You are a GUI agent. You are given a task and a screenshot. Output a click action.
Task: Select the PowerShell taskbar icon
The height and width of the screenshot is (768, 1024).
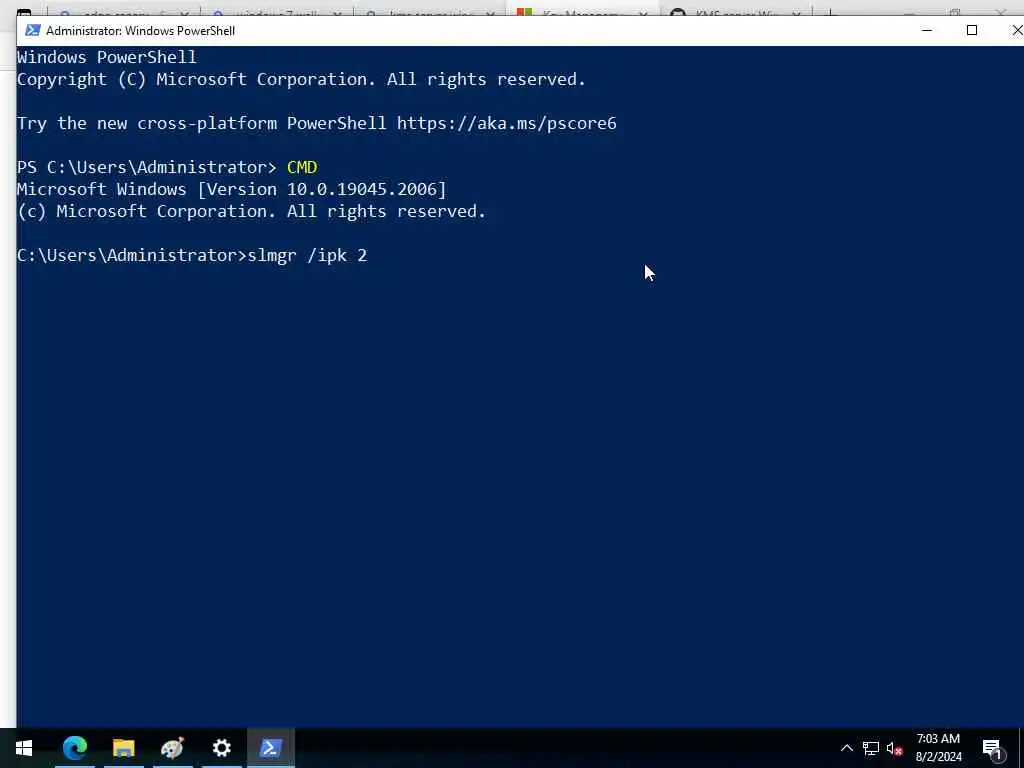[x=270, y=748]
